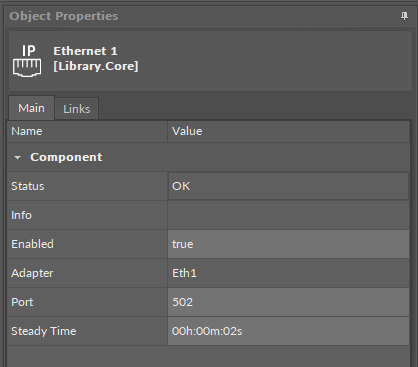This screenshot has height=367, width=418.
Task: Select the Component group heading
Action: [66, 157]
